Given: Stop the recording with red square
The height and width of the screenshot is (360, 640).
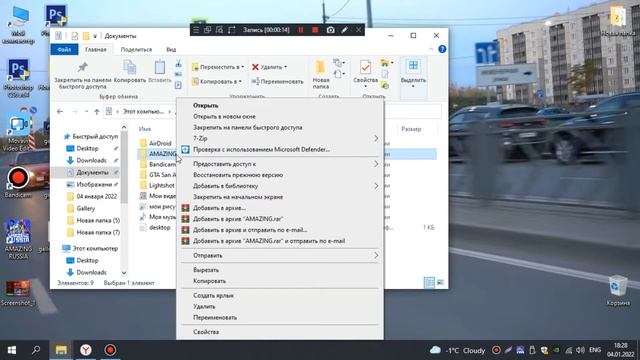Looking at the screenshot, I should [315, 30].
